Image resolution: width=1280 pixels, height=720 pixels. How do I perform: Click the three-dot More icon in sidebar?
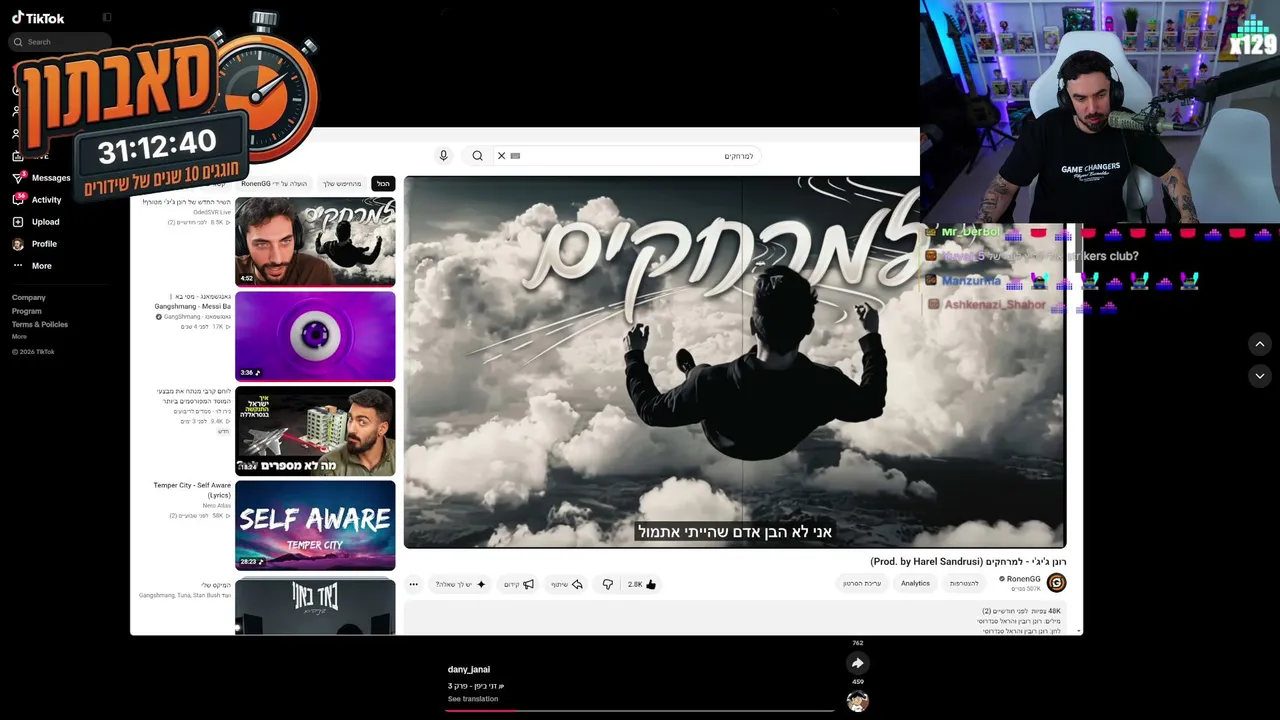[18, 266]
